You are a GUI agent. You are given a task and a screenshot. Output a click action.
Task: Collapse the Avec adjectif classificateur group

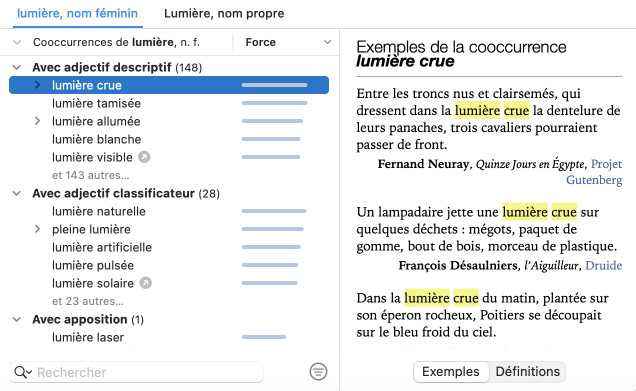click(17, 193)
